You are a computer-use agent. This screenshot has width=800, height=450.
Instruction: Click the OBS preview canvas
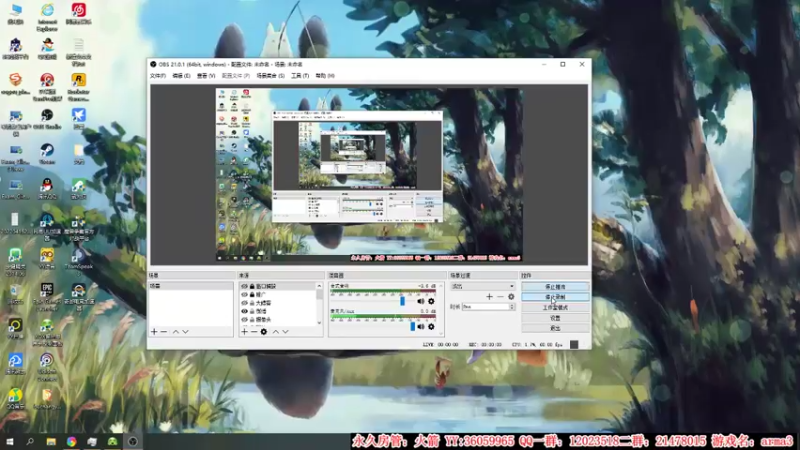(x=369, y=175)
